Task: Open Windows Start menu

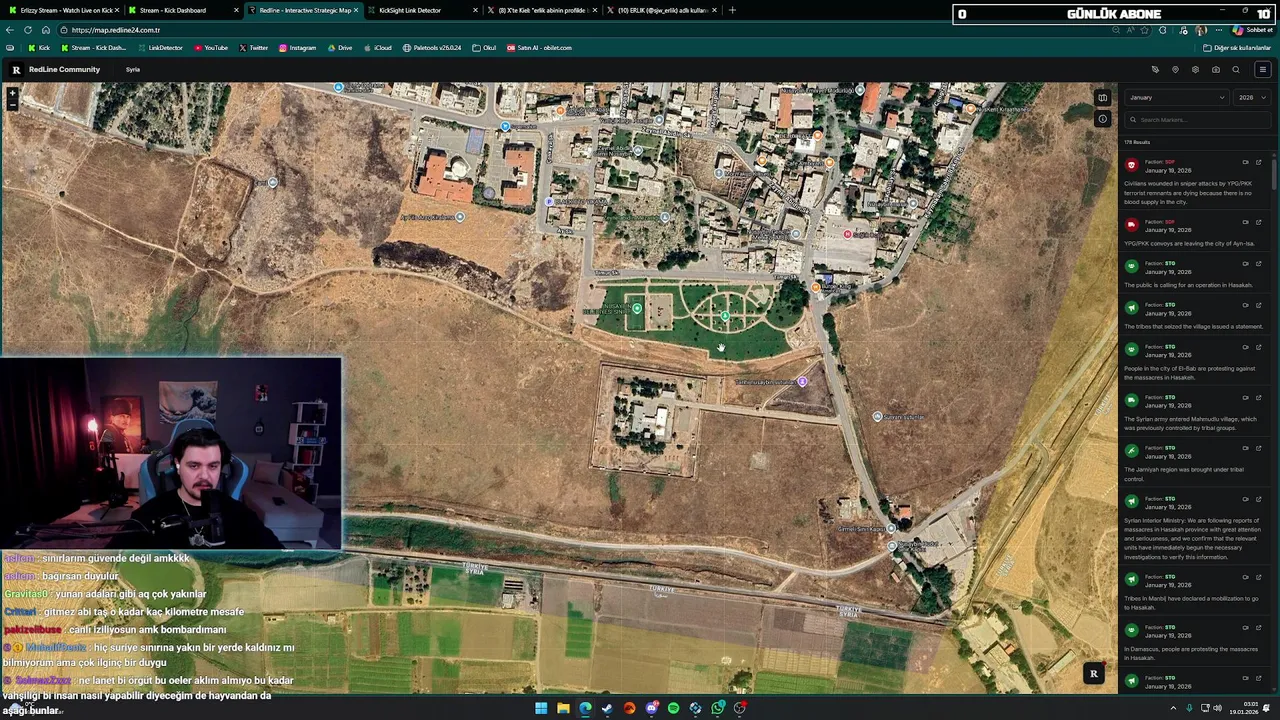Action: click(541, 708)
